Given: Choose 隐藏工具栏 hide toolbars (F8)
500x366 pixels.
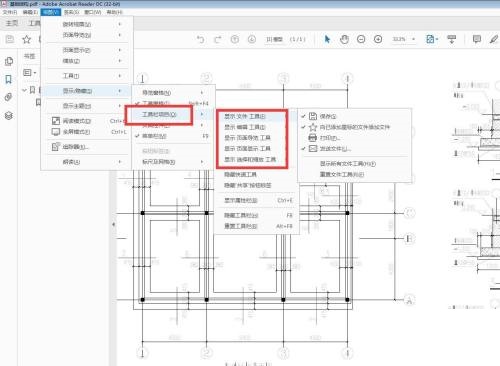Looking at the screenshot, I should [257, 215].
